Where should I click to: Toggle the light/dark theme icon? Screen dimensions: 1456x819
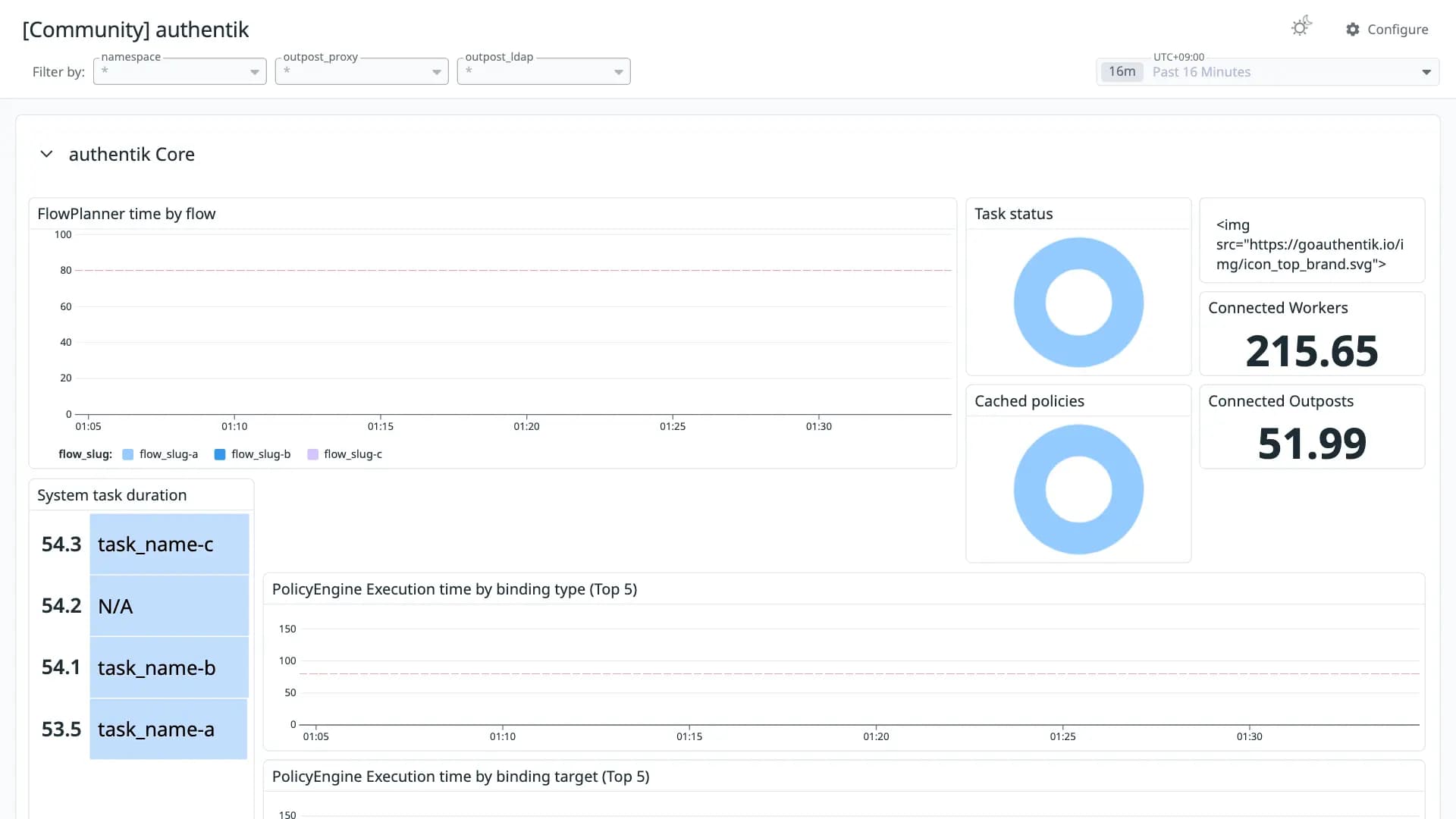pyautogui.click(x=1301, y=27)
